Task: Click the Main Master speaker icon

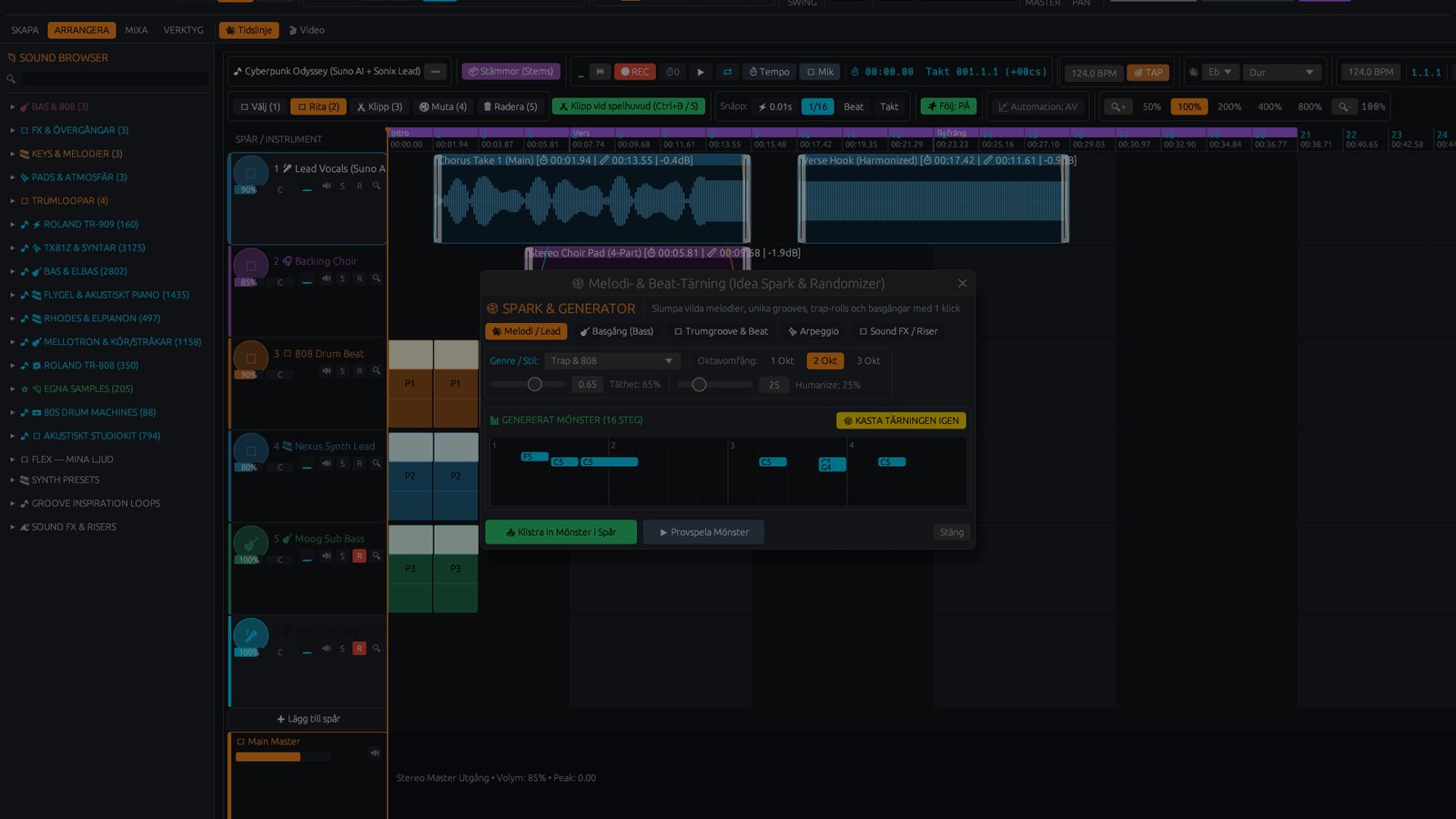Action: coord(374,753)
